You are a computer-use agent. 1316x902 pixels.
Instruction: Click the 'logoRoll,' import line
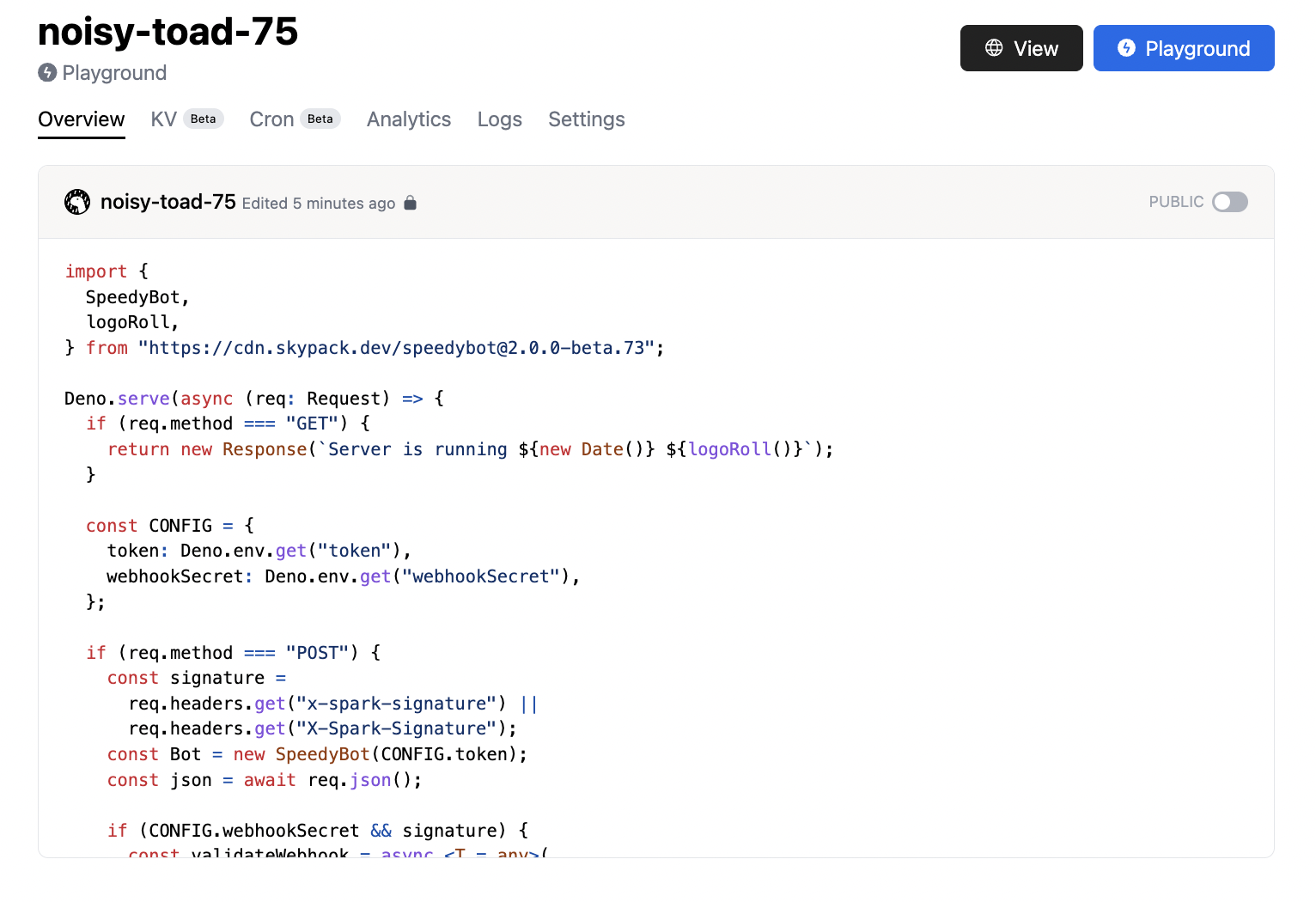132,322
